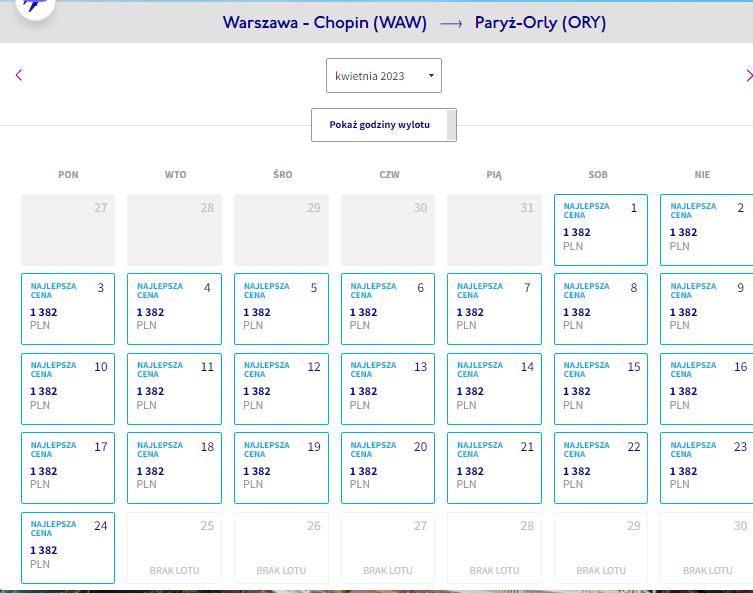
Task: Open the kwietnia 2023 month dropdown
Action: [384, 75]
